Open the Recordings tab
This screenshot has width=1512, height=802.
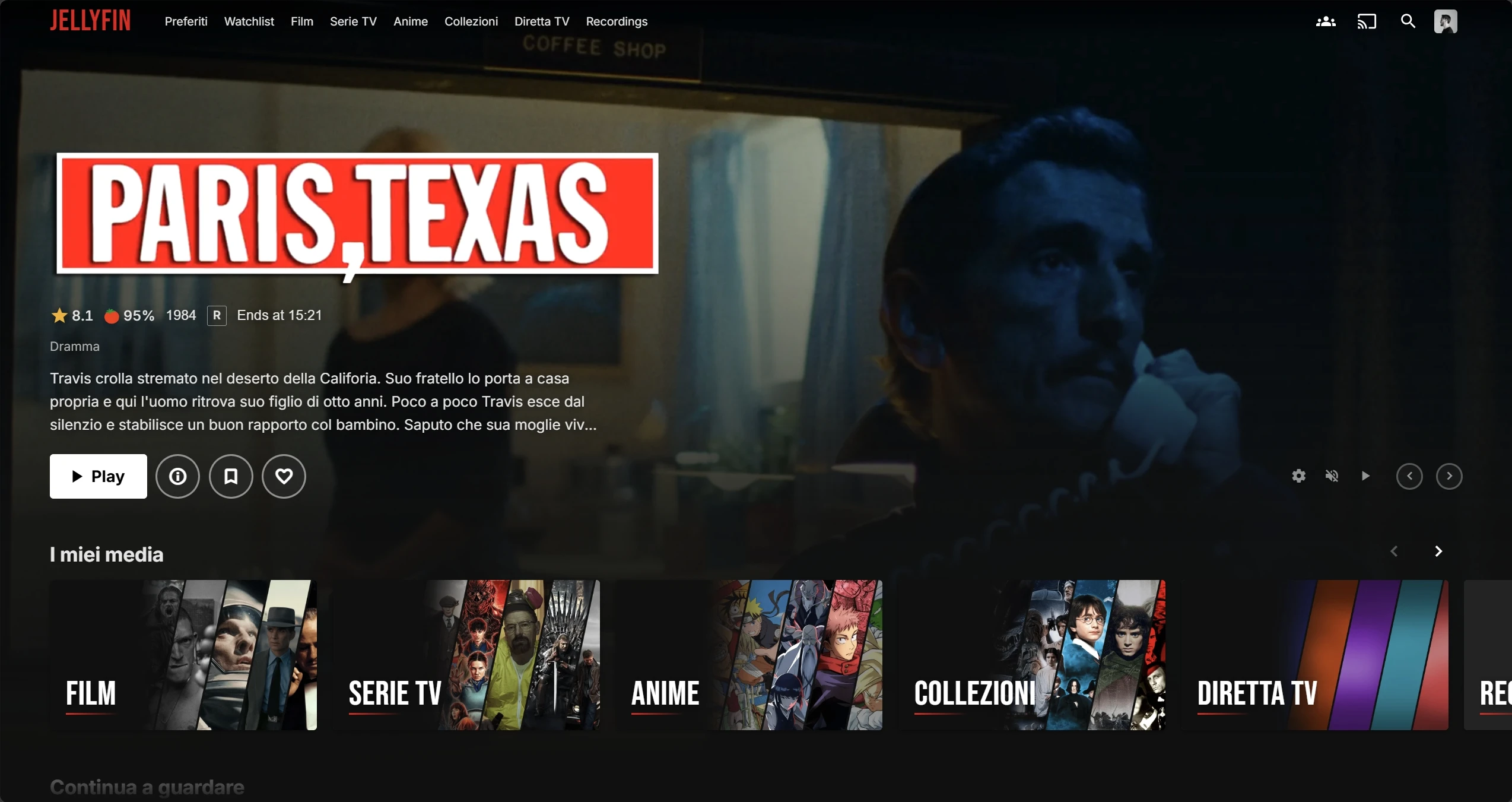click(x=617, y=21)
